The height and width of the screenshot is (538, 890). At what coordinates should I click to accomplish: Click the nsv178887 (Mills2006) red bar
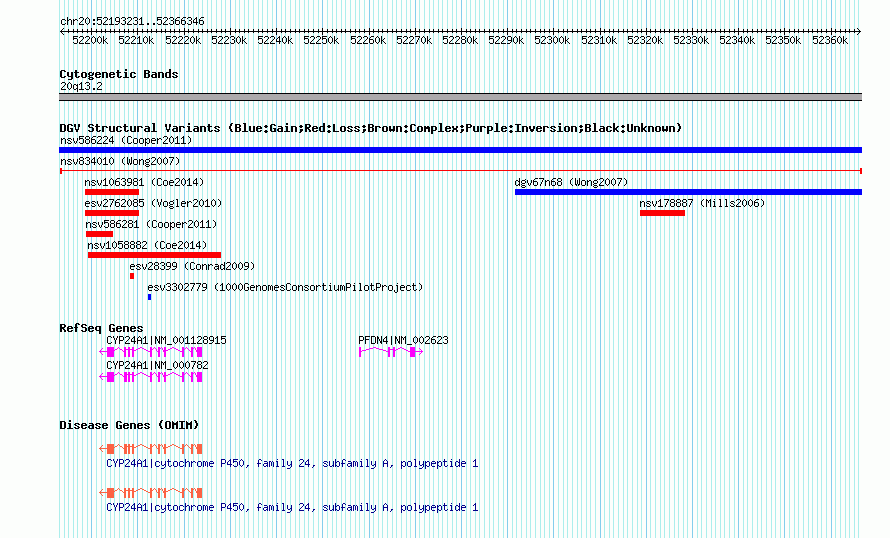662,213
